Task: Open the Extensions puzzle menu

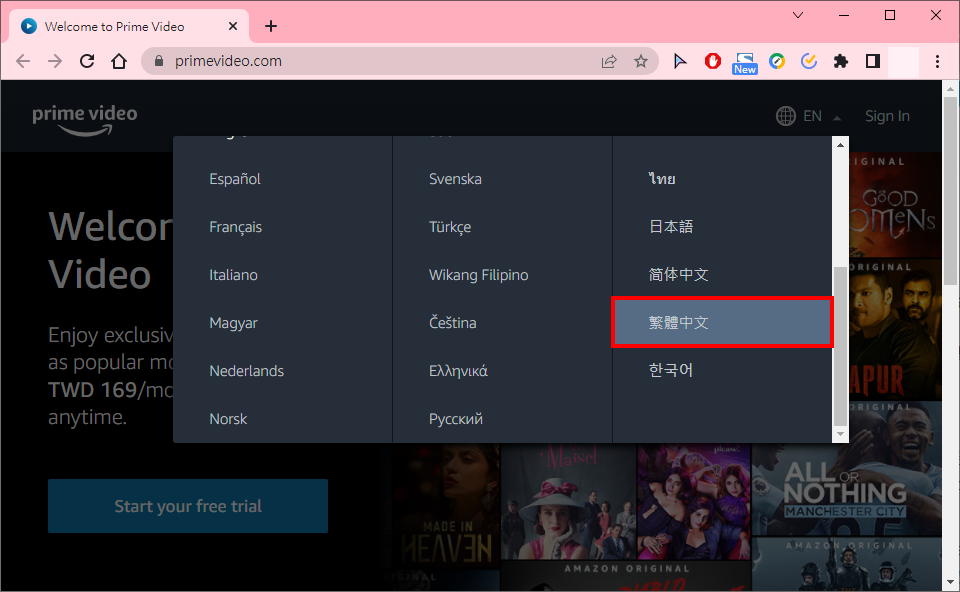Action: point(841,61)
